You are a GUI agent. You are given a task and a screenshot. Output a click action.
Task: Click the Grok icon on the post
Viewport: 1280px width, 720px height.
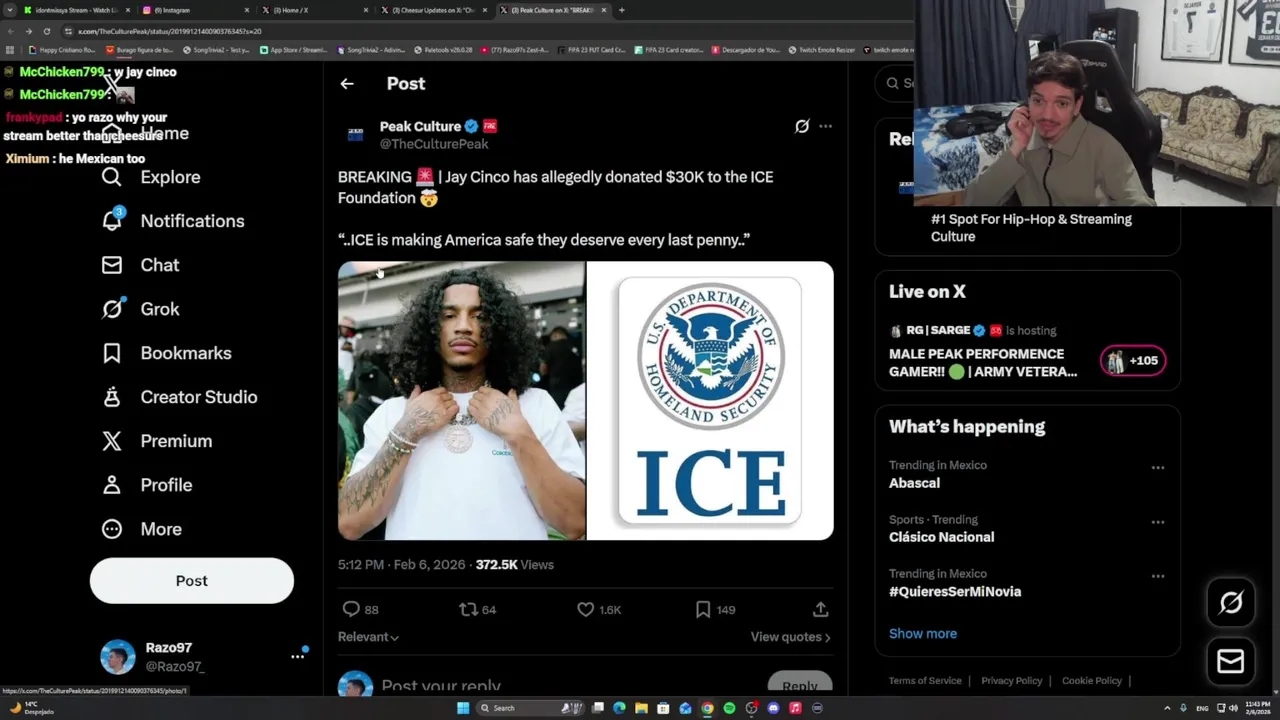tap(801, 126)
